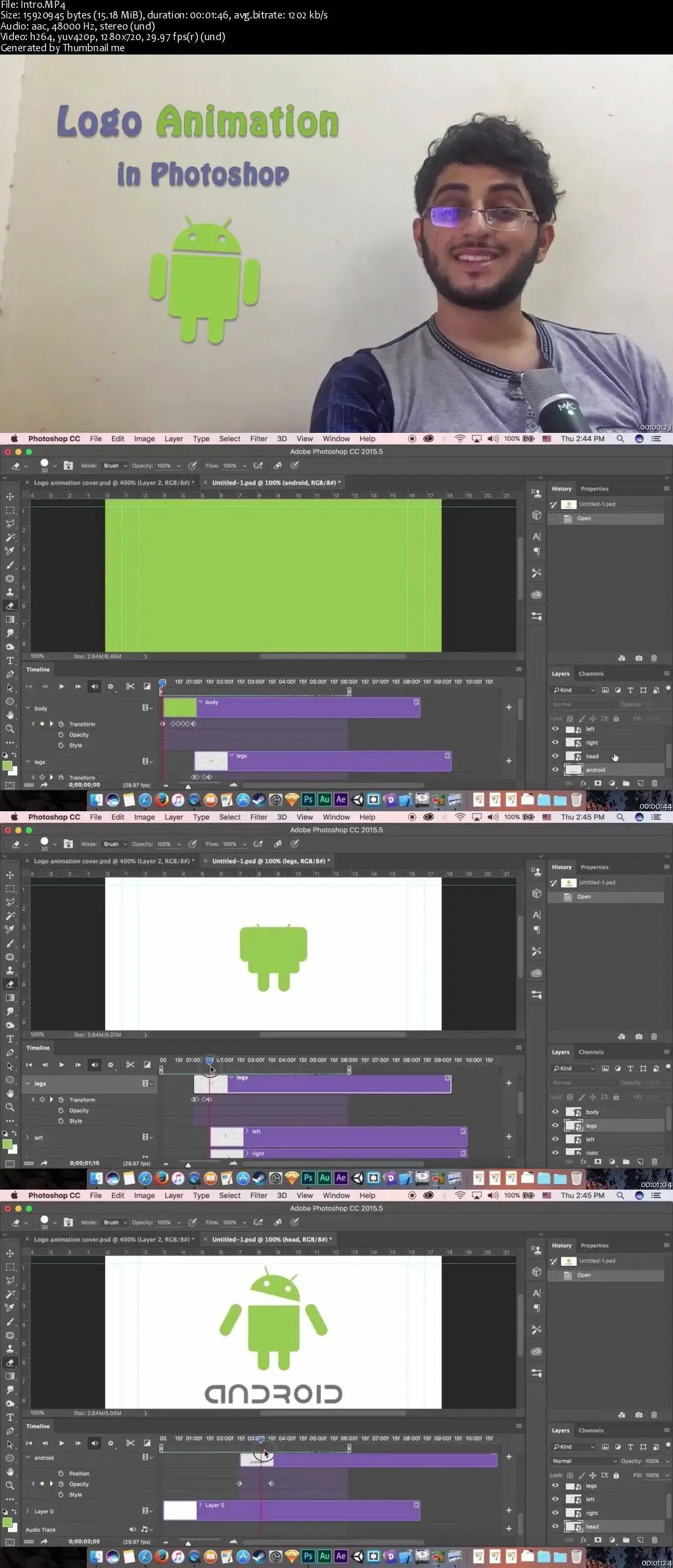This screenshot has width=673, height=1568.
Task: Mute audio playback in the 00:00:44 timeline controls
Action: click(95, 686)
